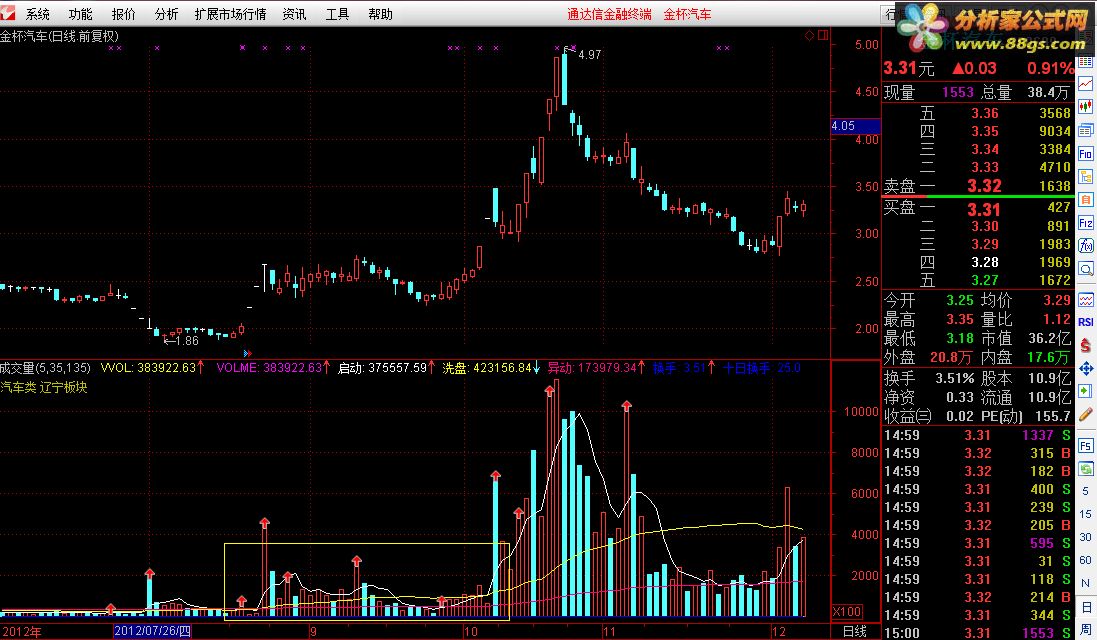Click the blue four-arrow move icon
The width and height of the screenshot is (1097, 640).
pos(1086,368)
